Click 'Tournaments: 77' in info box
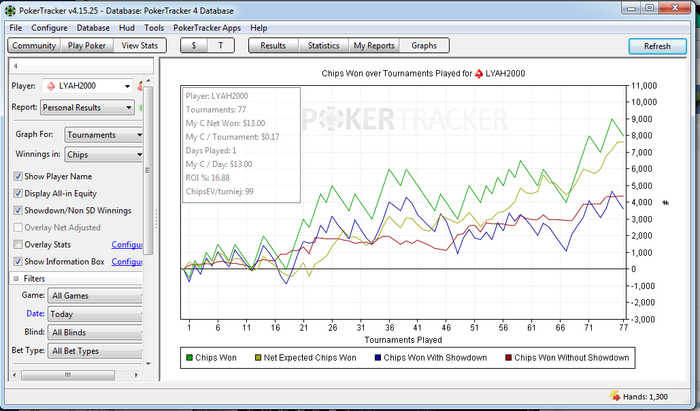Viewport: 700px width, 411px height. (x=216, y=109)
